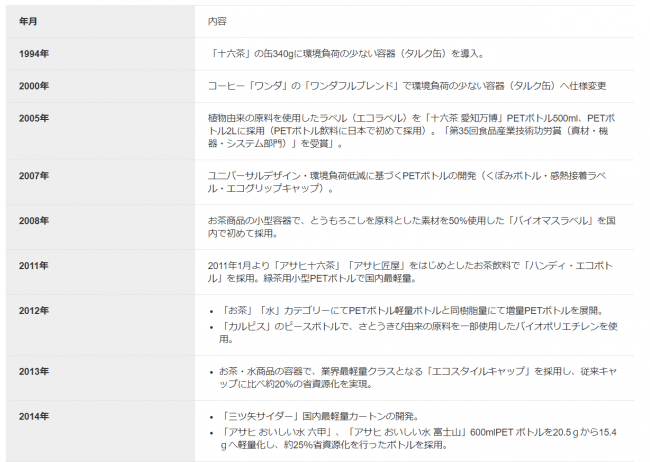The height and width of the screenshot is (462, 650).
Task: Click the エコスタイルキャップ bullet item
Action: click(419, 377)
